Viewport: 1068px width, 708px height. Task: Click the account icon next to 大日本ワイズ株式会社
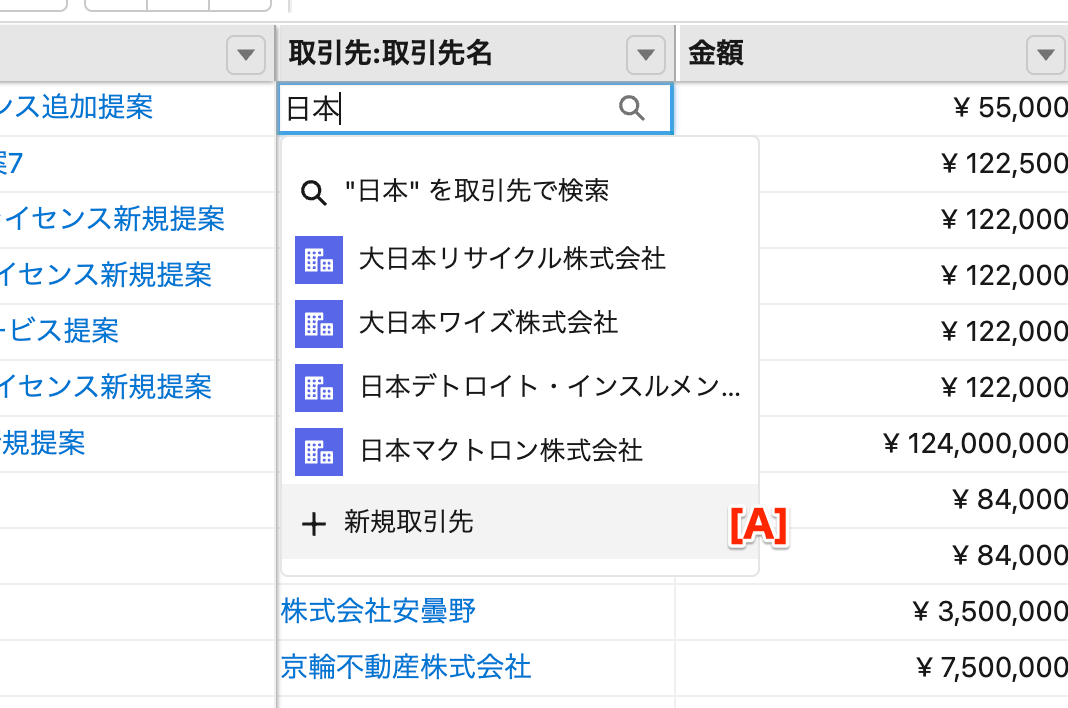point(319,324)
